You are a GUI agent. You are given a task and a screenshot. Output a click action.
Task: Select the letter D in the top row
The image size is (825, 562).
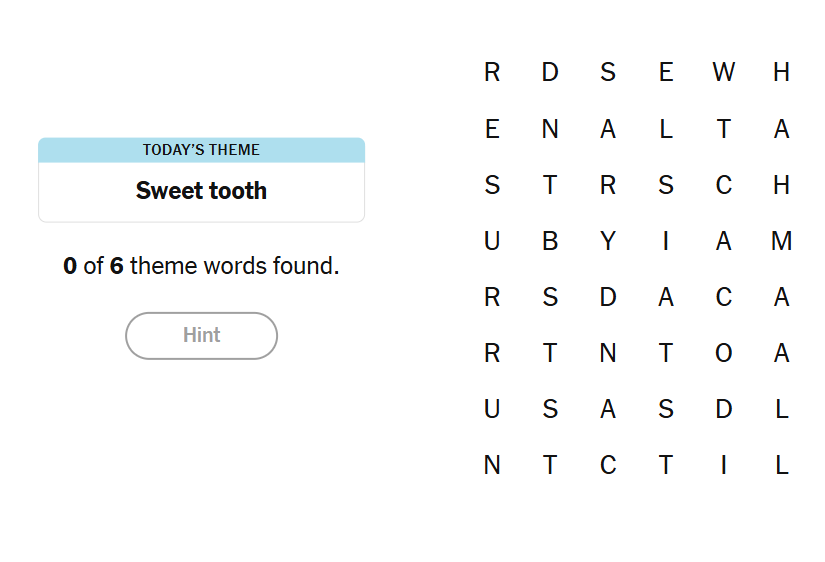(x=550, y=72)
